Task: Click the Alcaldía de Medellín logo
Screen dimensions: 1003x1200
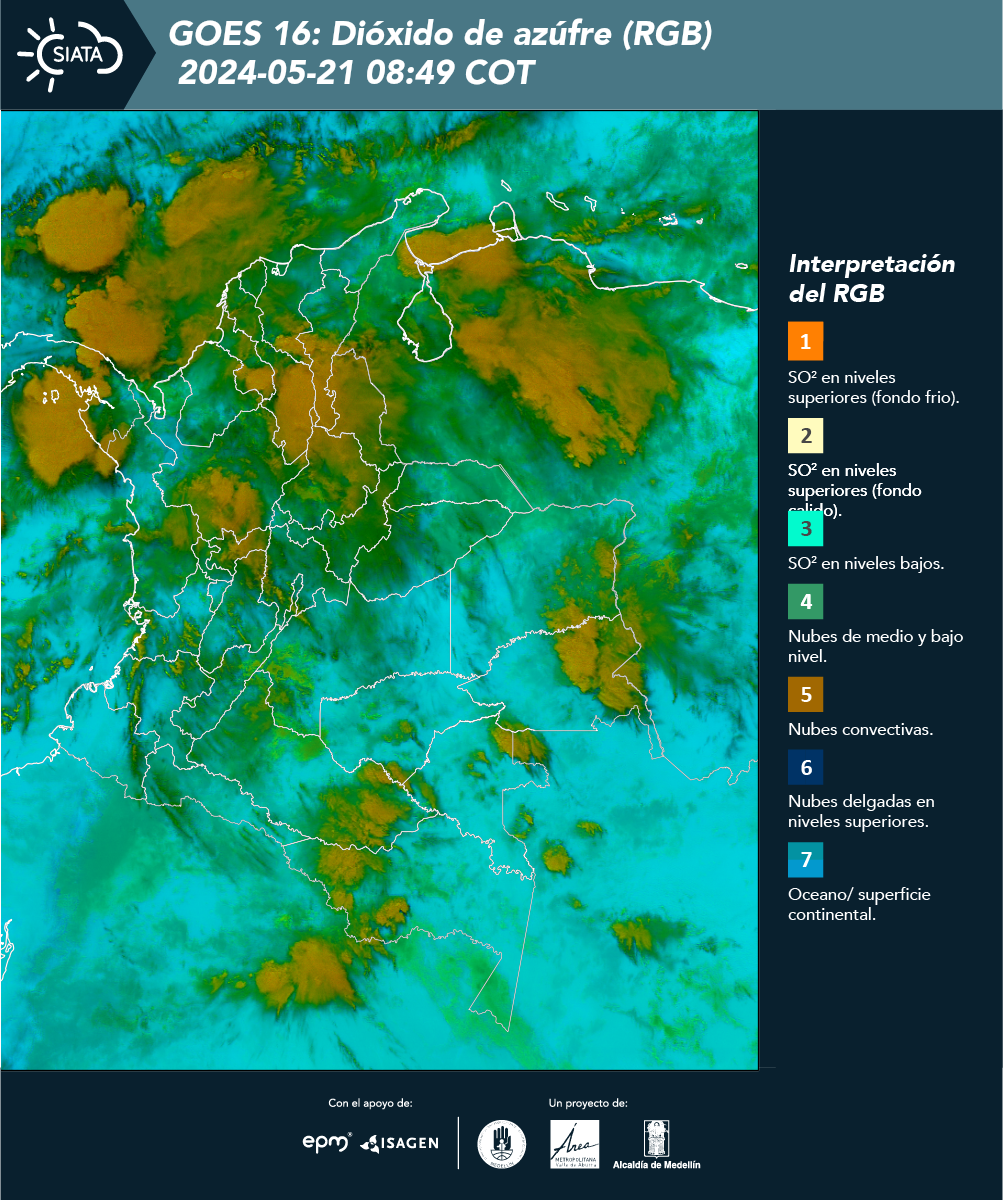Action: [x=657, y=1144]
